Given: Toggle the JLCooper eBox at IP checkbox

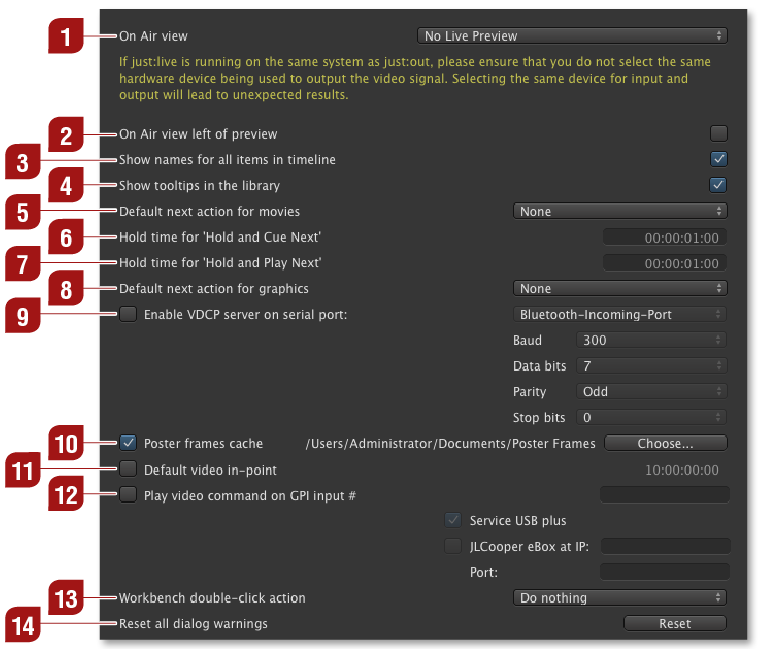Looking at the screenshot, I should (x=453, y=546).
